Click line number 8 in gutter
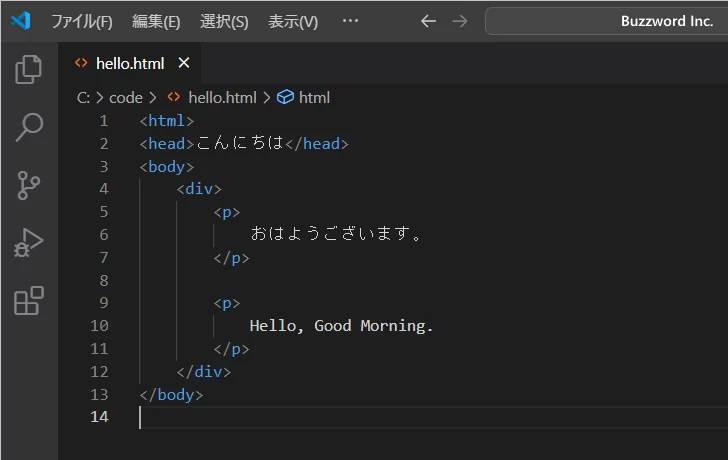Image resolution: width=728 pixels, height=460 pixels. (104, 280)
